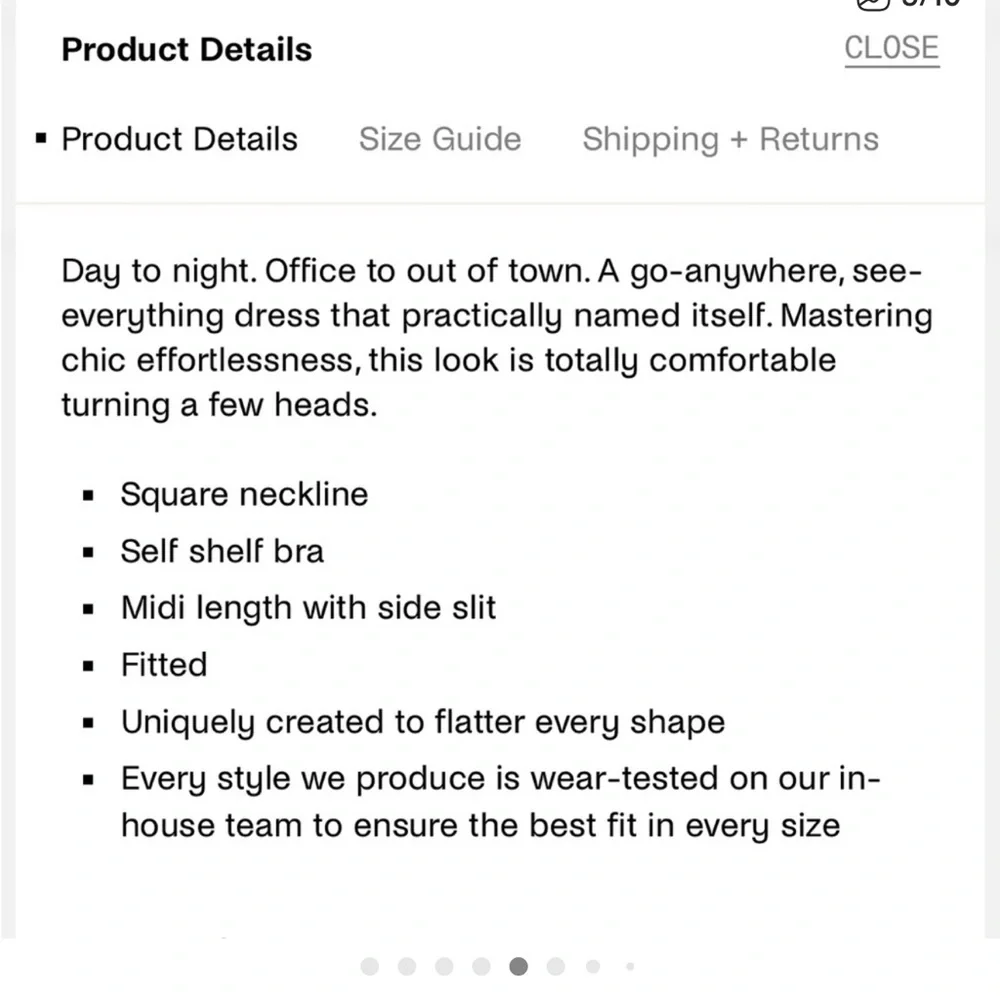Screen dimensions: 1000x1000
Task: Click the "Square neckline" bullet item
Action: coord(244,494)
